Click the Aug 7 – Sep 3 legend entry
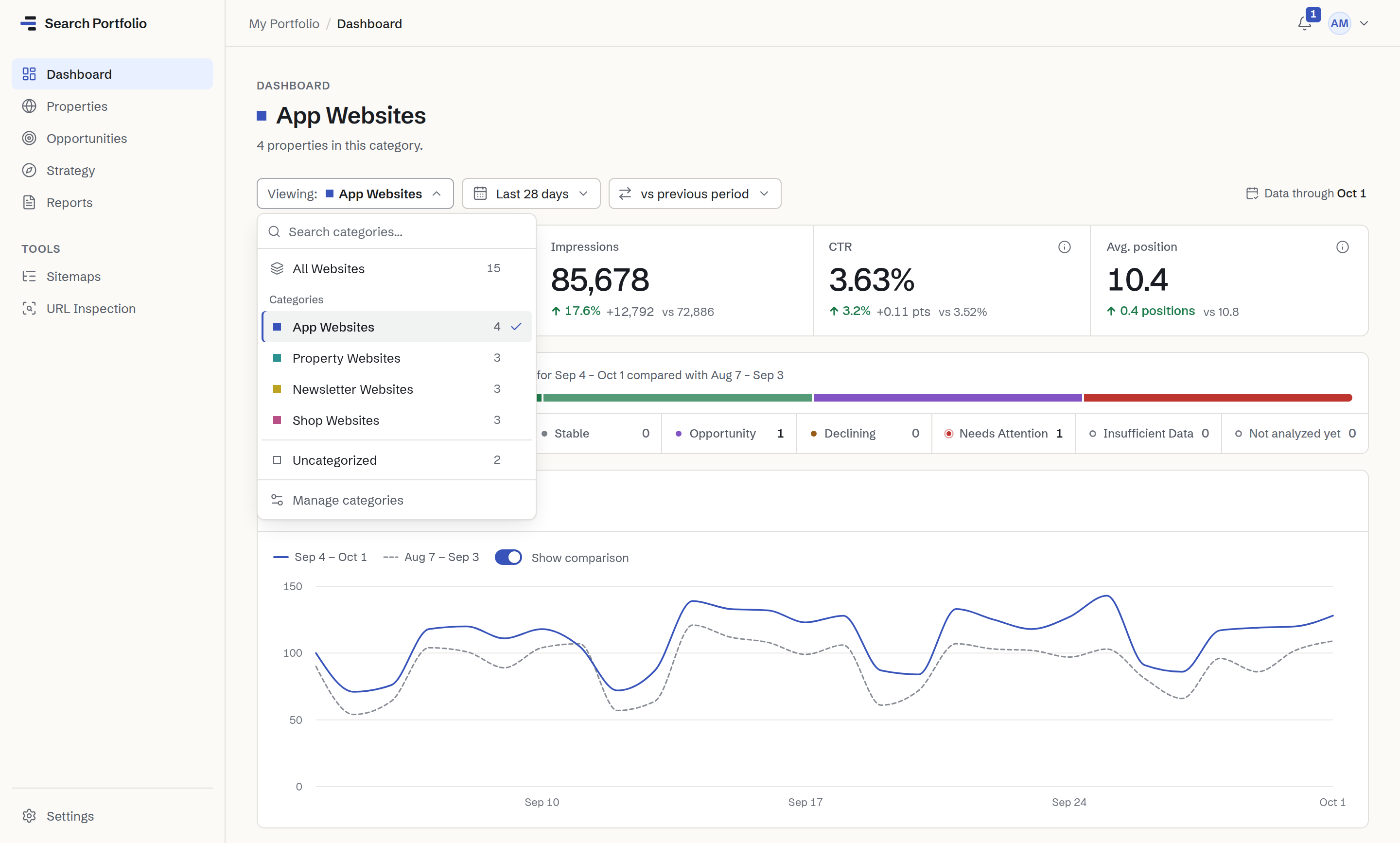The width and height of the screenshot is (1400, 843). pyautogui.click(x=431, y=557)
